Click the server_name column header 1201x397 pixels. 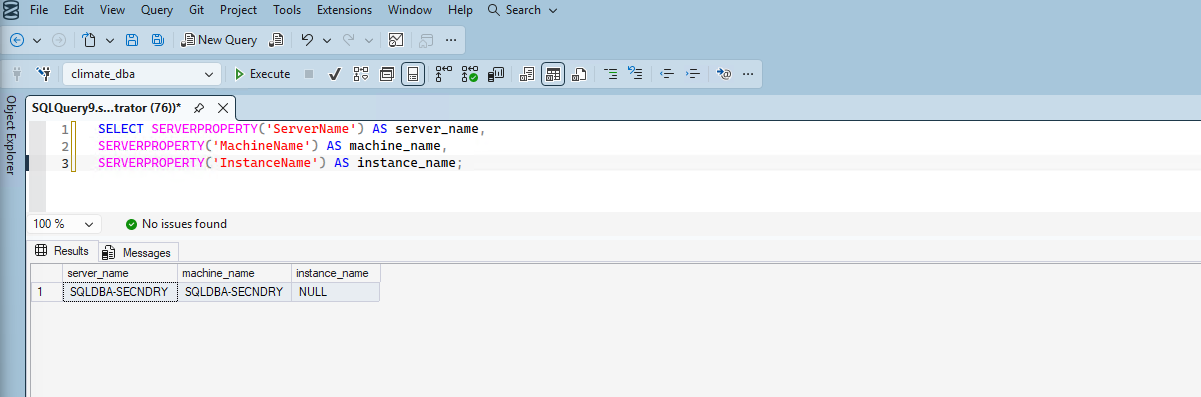click(120, 273)
